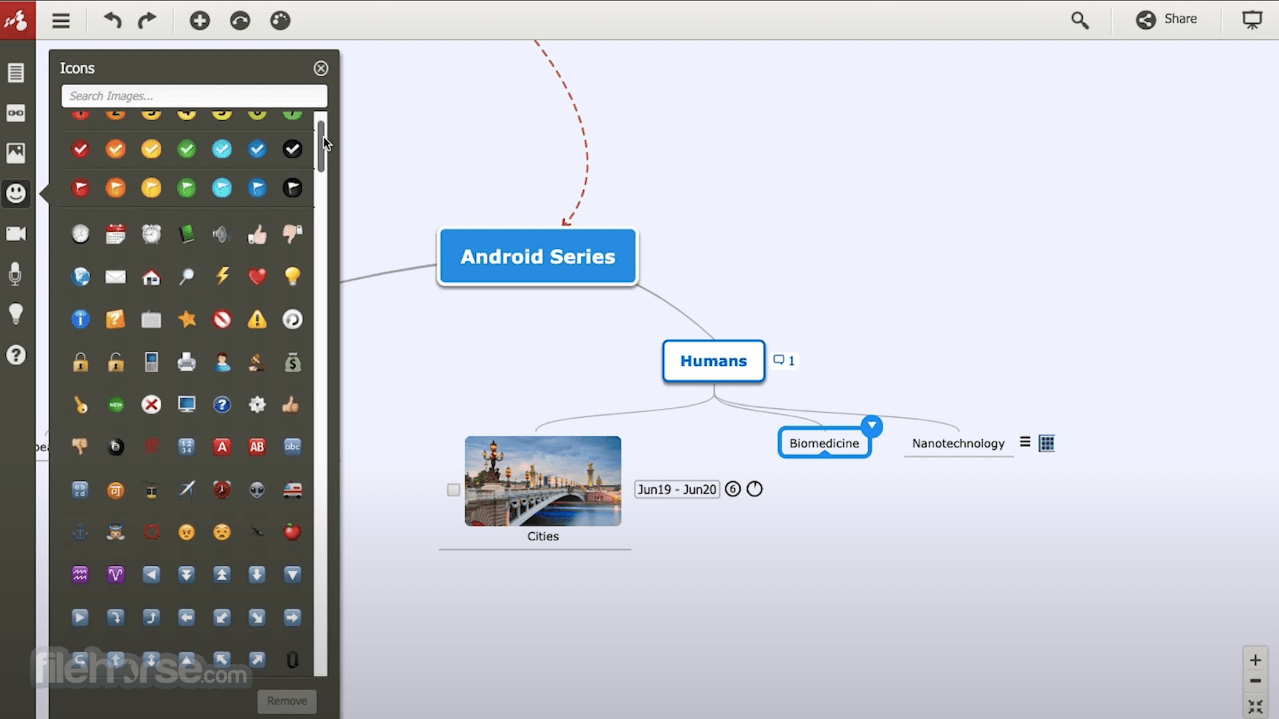The width and height of the screenshot is (1279, 719).
Task: Click the Cities bridge image thumbnail
Action: 543,481
